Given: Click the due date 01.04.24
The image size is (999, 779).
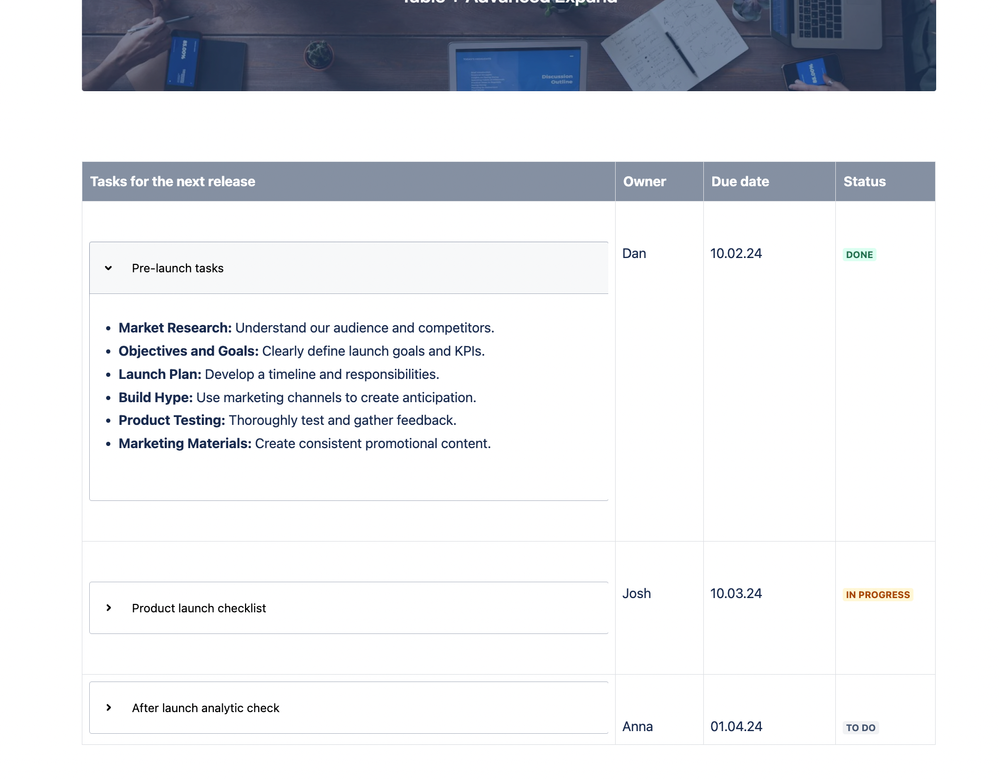Looking at the screenshot, I should coord(736,727).
